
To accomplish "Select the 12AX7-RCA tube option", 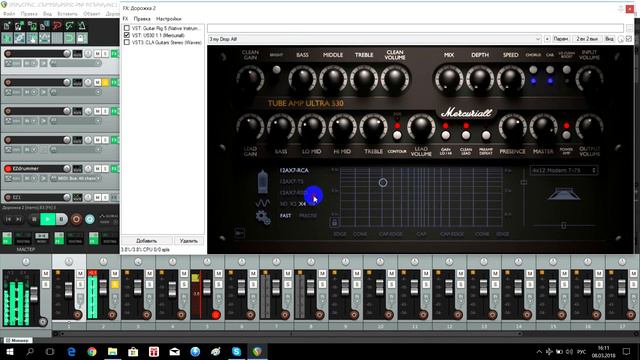I will click(294, 170).
